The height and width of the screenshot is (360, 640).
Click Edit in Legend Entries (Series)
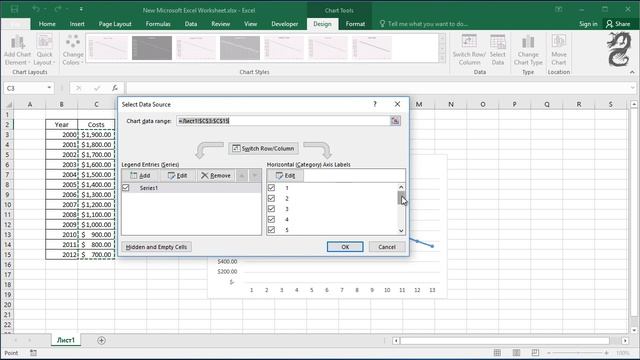177,176
